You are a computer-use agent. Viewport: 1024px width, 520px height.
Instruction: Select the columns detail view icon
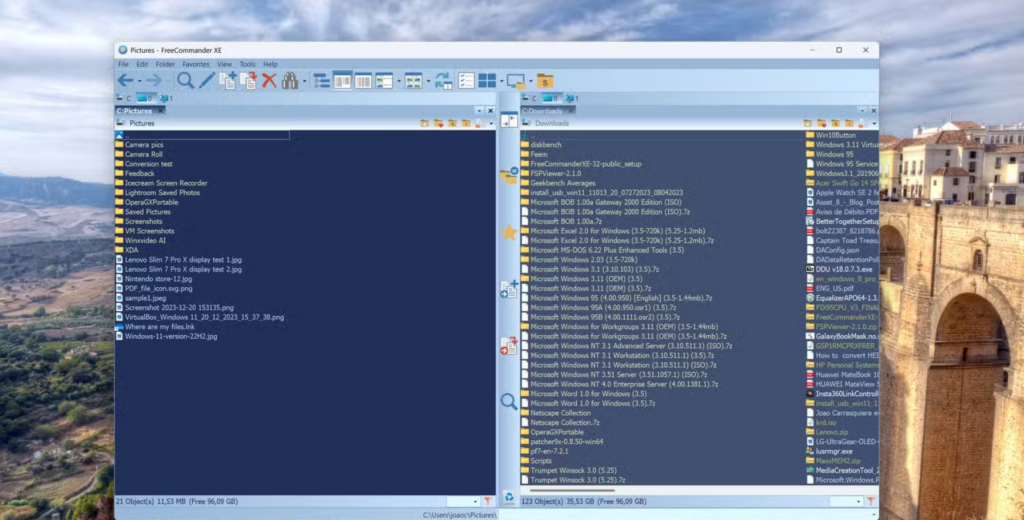coord(363,80)
